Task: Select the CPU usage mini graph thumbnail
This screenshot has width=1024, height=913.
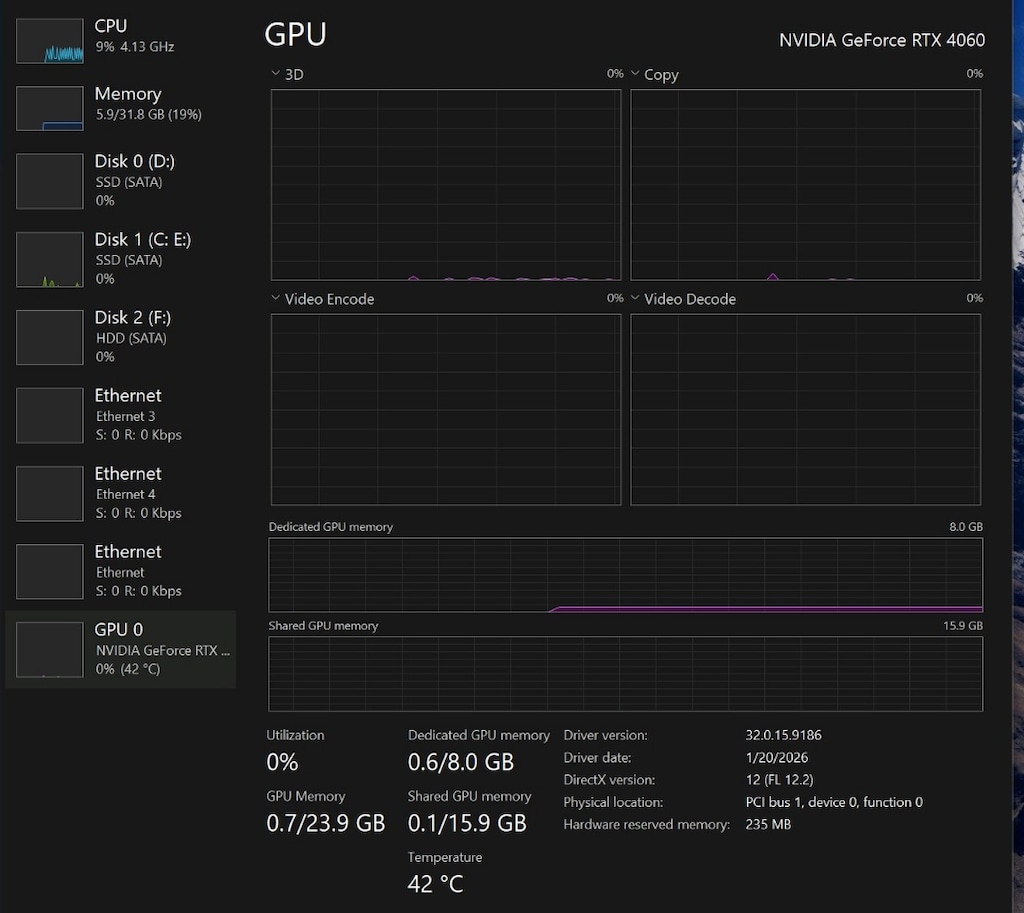Action: pos(50,40)
